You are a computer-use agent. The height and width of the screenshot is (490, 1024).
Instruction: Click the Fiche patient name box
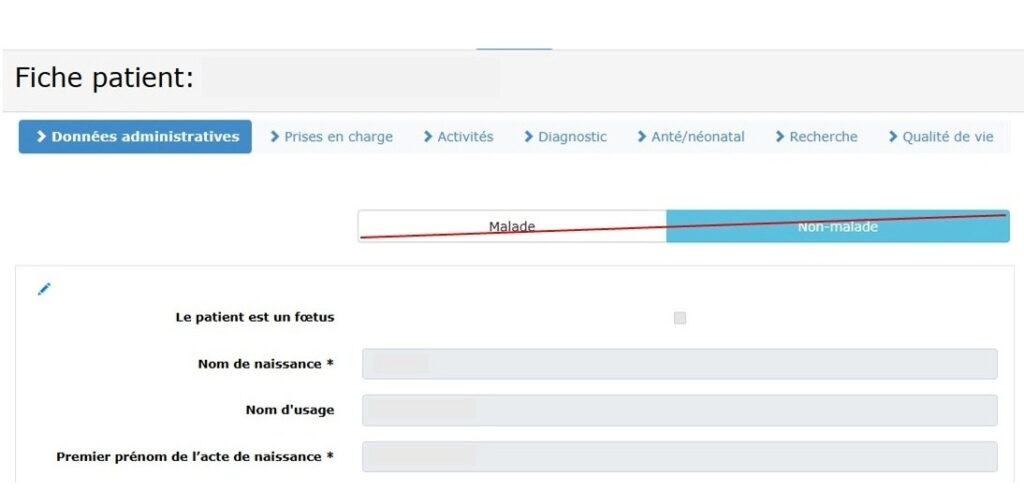[350, 78]
